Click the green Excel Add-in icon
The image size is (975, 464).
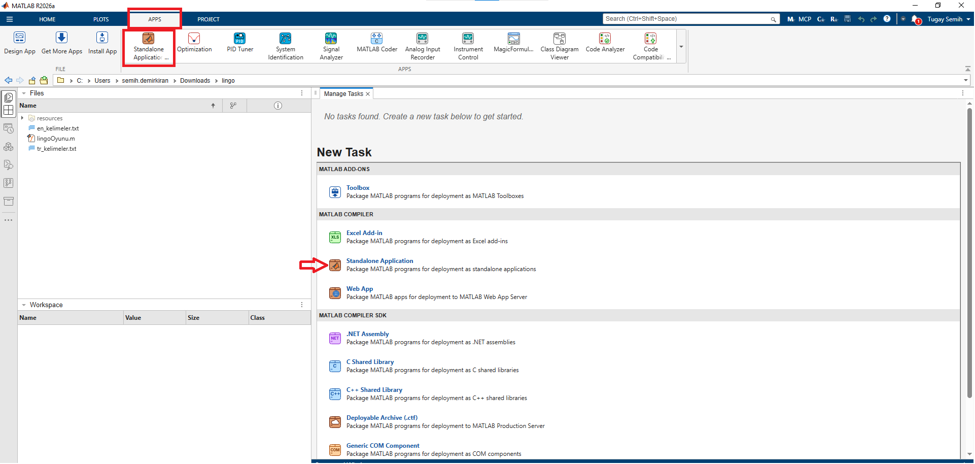tap(335, 238)
